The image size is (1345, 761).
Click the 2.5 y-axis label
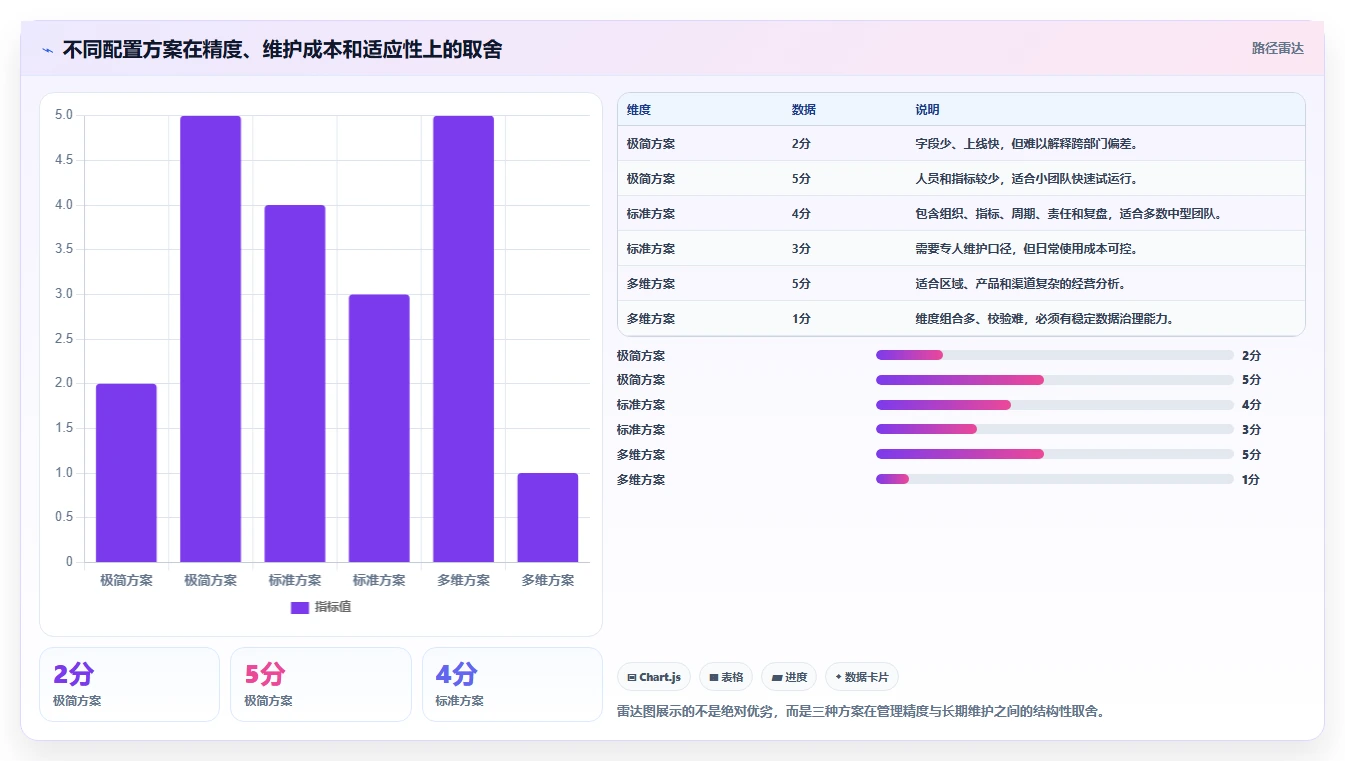pyautogui.click(x=63, y=339)
